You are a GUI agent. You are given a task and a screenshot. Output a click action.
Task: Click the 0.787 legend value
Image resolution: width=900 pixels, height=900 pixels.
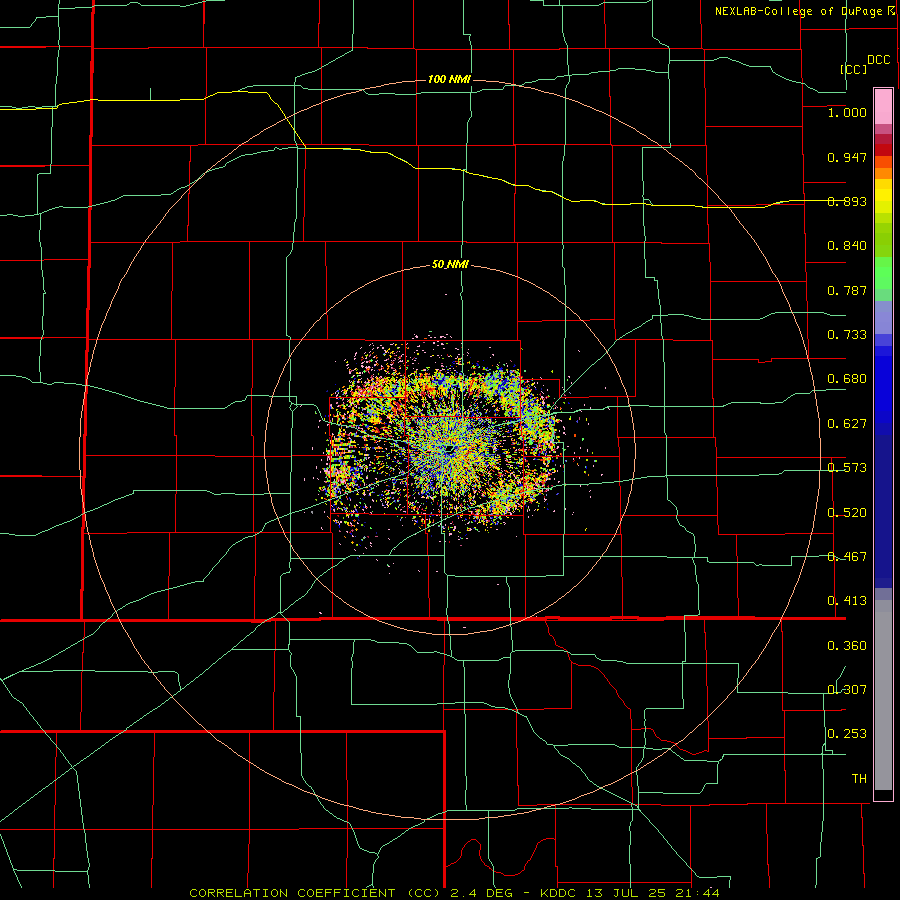point(847,290)
